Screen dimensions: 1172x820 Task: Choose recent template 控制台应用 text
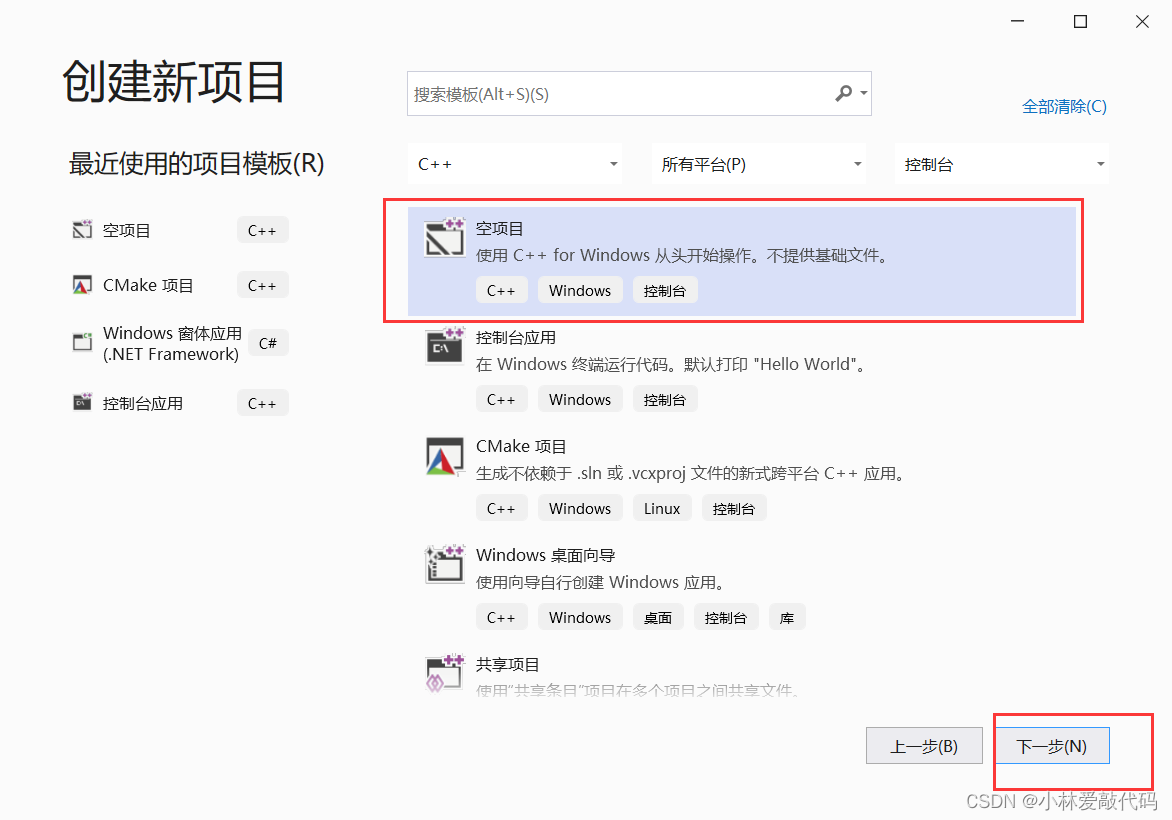tap(143, 404)
